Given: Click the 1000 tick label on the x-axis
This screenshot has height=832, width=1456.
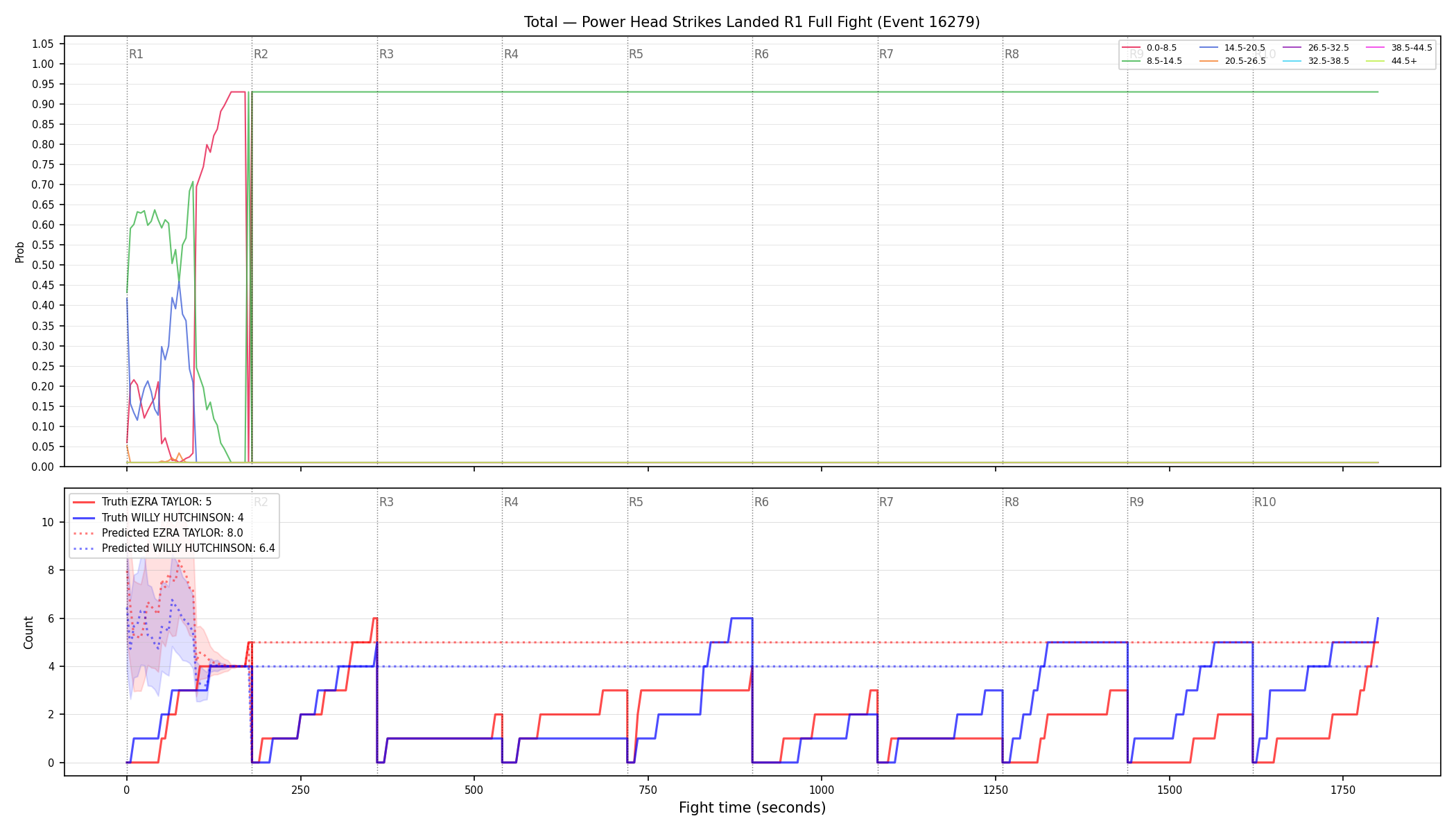Looking at the screenshot, I should click(822, 790).
